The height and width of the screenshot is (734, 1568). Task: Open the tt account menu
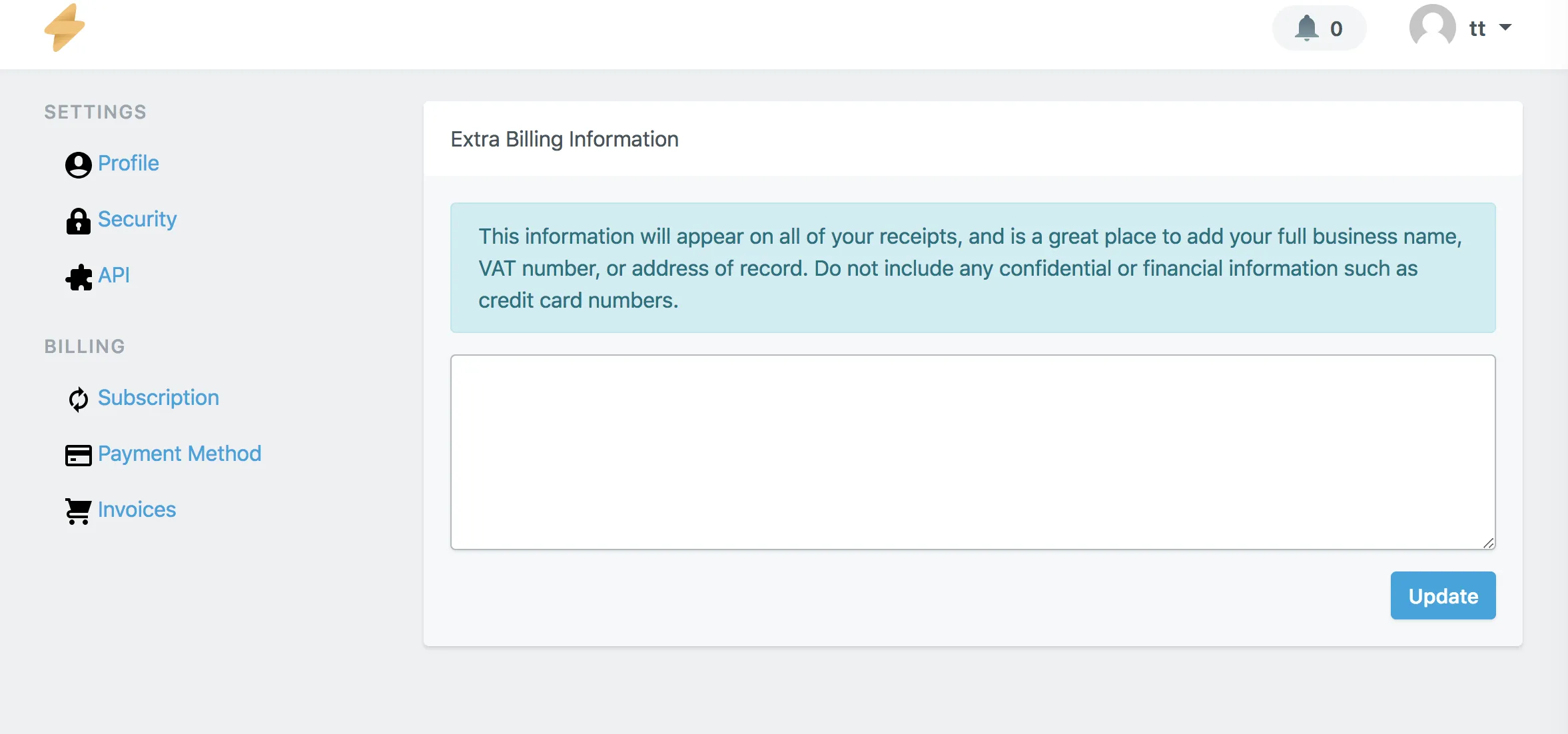1477,29
